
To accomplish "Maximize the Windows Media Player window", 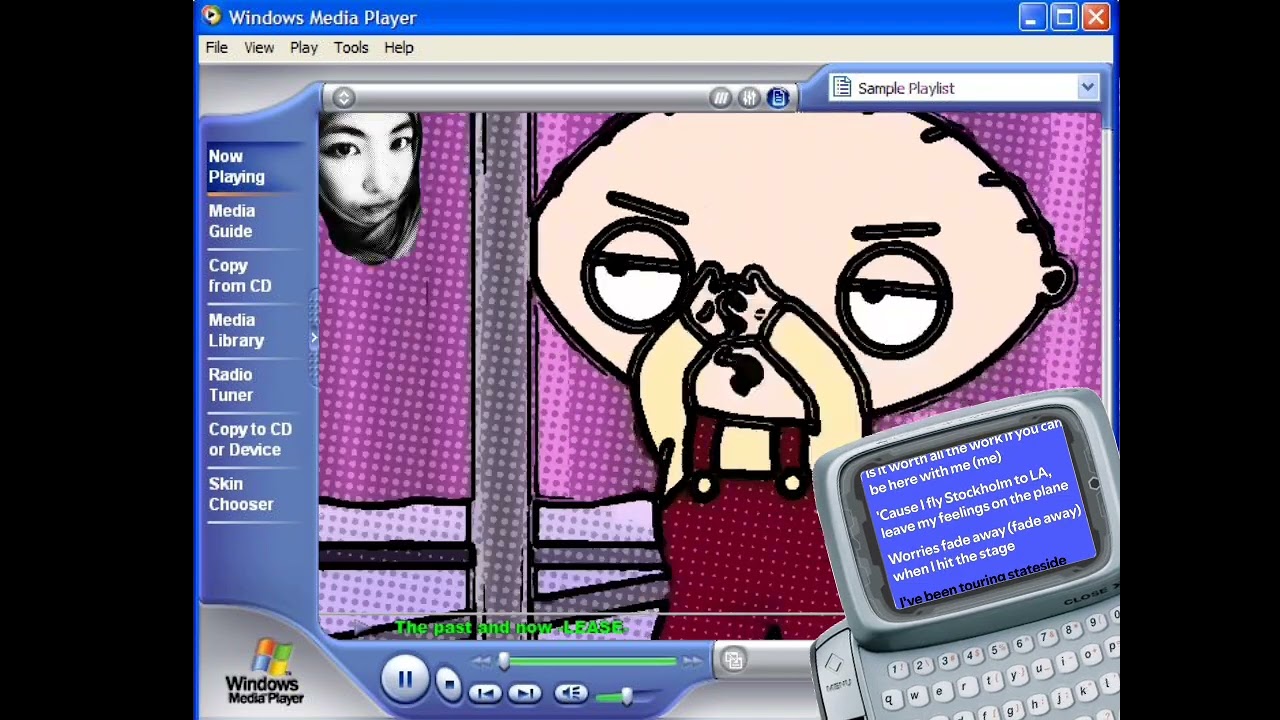I will 1064,17.
